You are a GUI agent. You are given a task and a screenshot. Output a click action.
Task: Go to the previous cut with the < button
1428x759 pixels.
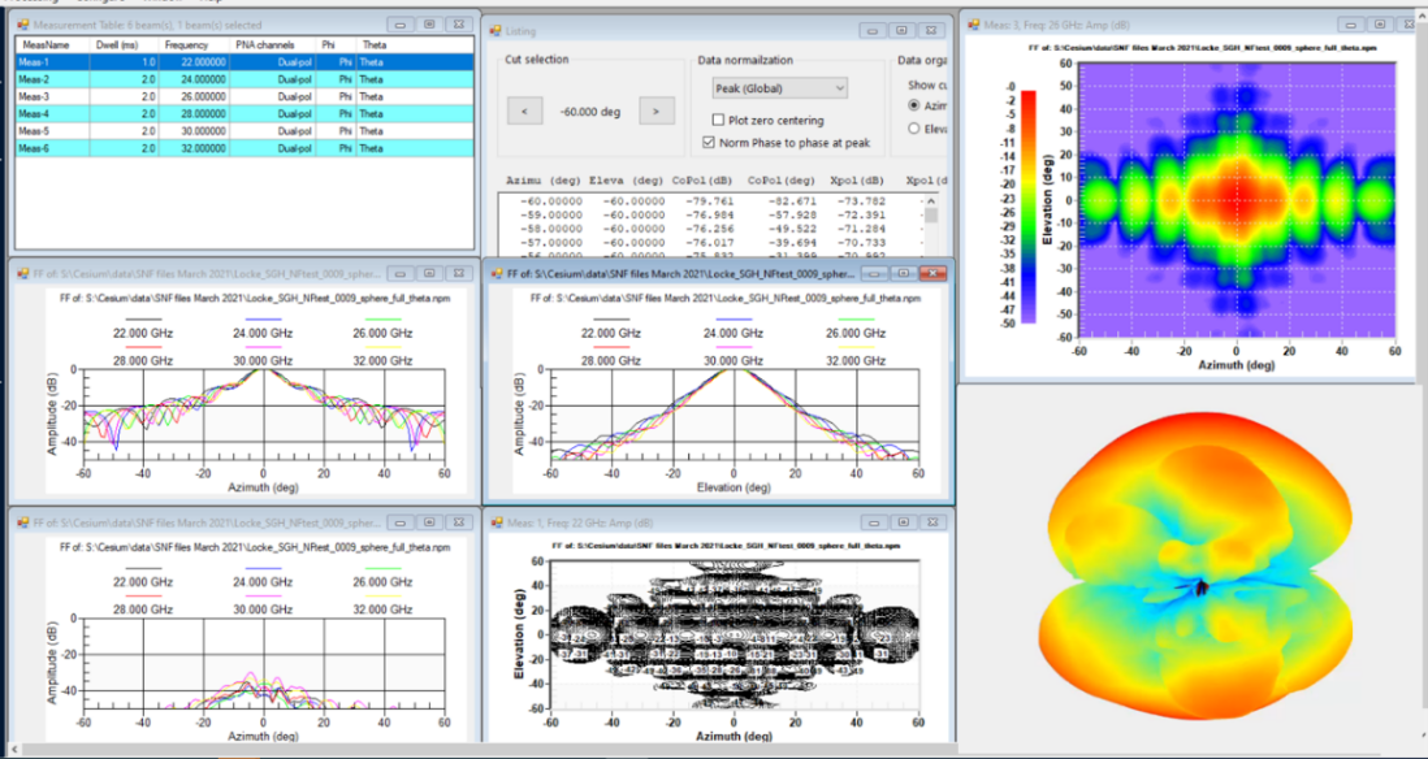(x=525, y=111)
